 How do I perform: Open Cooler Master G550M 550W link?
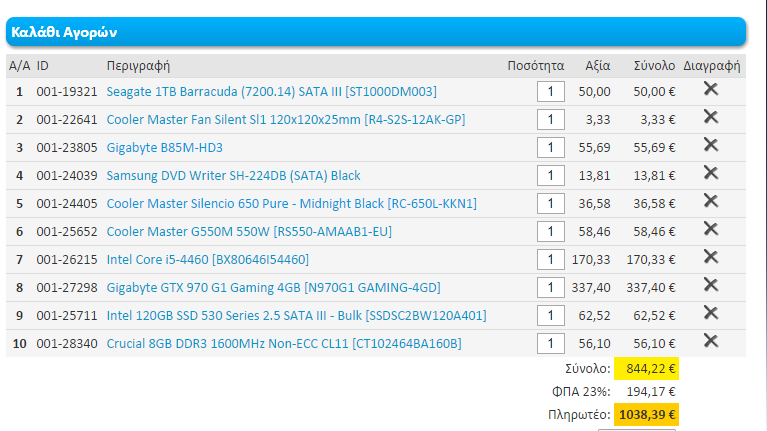(249, 231)
